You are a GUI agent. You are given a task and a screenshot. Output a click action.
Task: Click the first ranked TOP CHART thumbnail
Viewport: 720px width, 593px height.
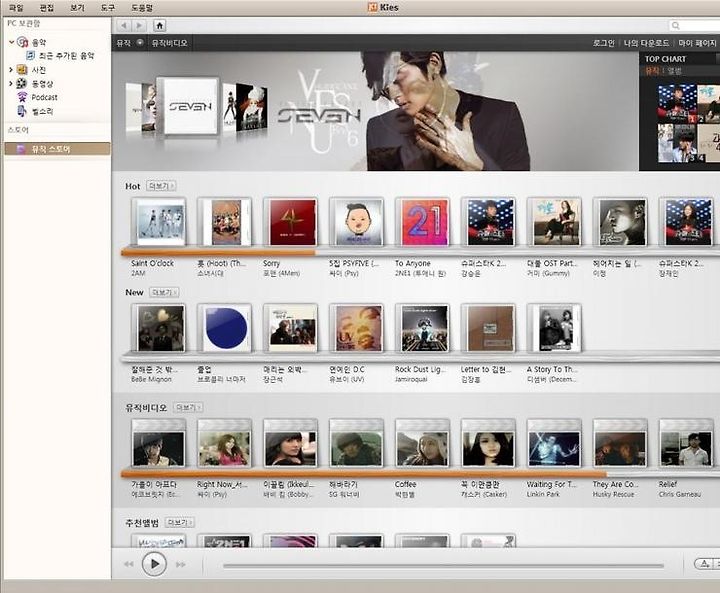tap(677, 104)
